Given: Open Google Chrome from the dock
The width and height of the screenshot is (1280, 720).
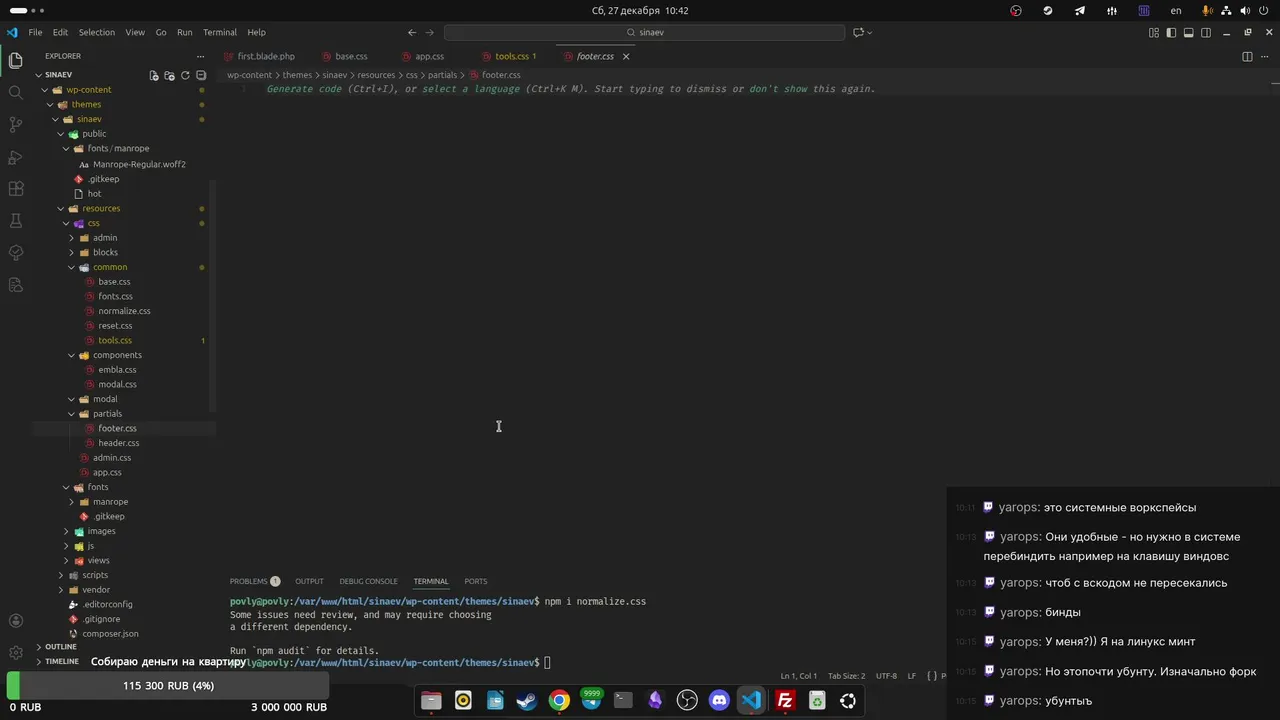Looking at the screenshot, I should (559, 701).
